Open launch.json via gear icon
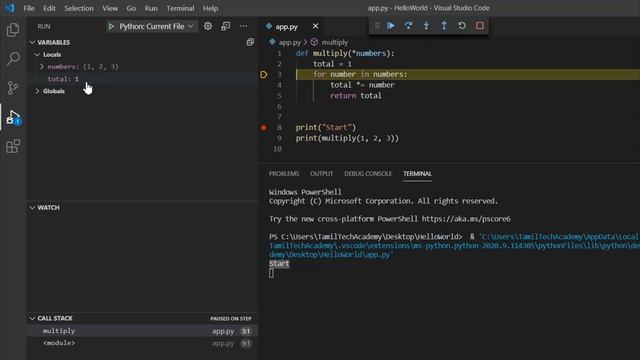Image resolution: width=640 pixels, height=360 pixels. 208,26
